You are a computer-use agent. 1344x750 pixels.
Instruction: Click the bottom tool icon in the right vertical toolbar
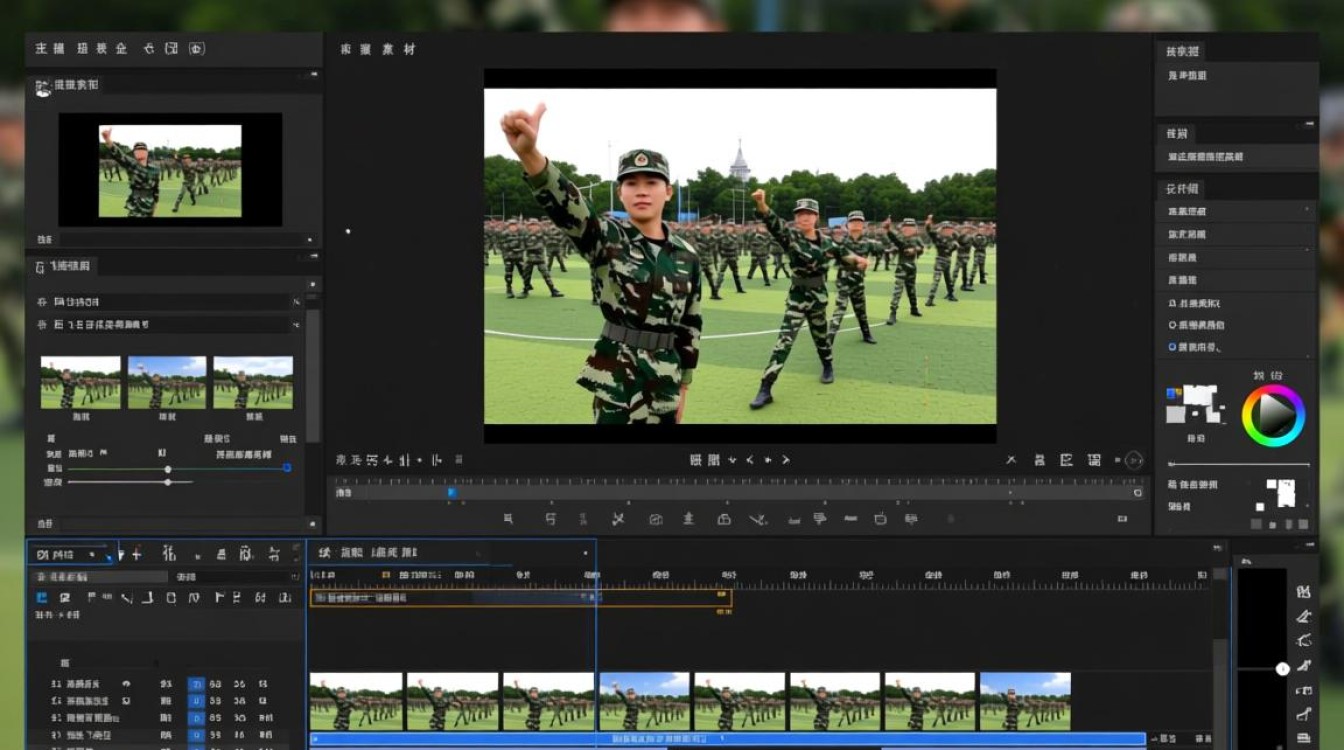pos(1304,739)
